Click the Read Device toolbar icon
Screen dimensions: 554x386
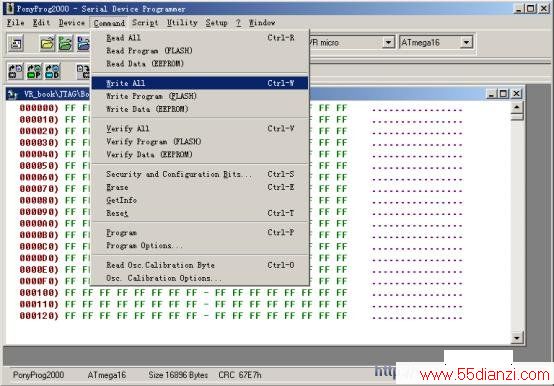click(x=16, y=71)
